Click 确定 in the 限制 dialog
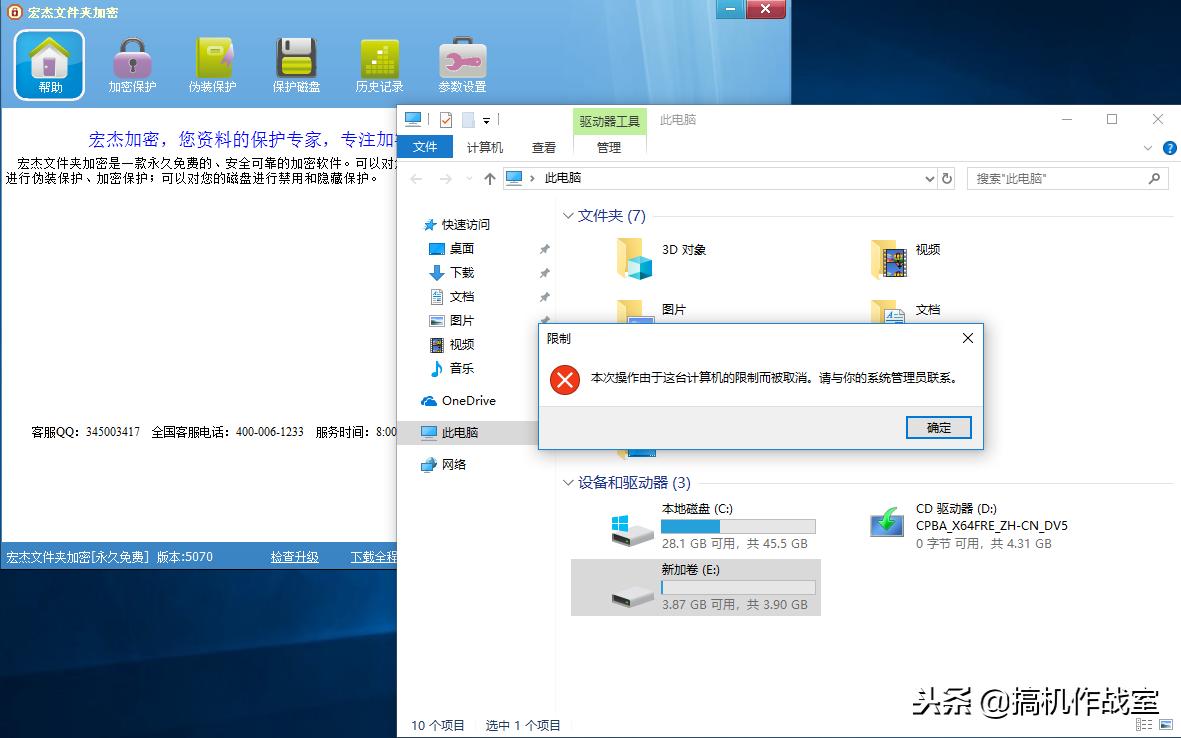1181x738 pixels. point(937,427)
